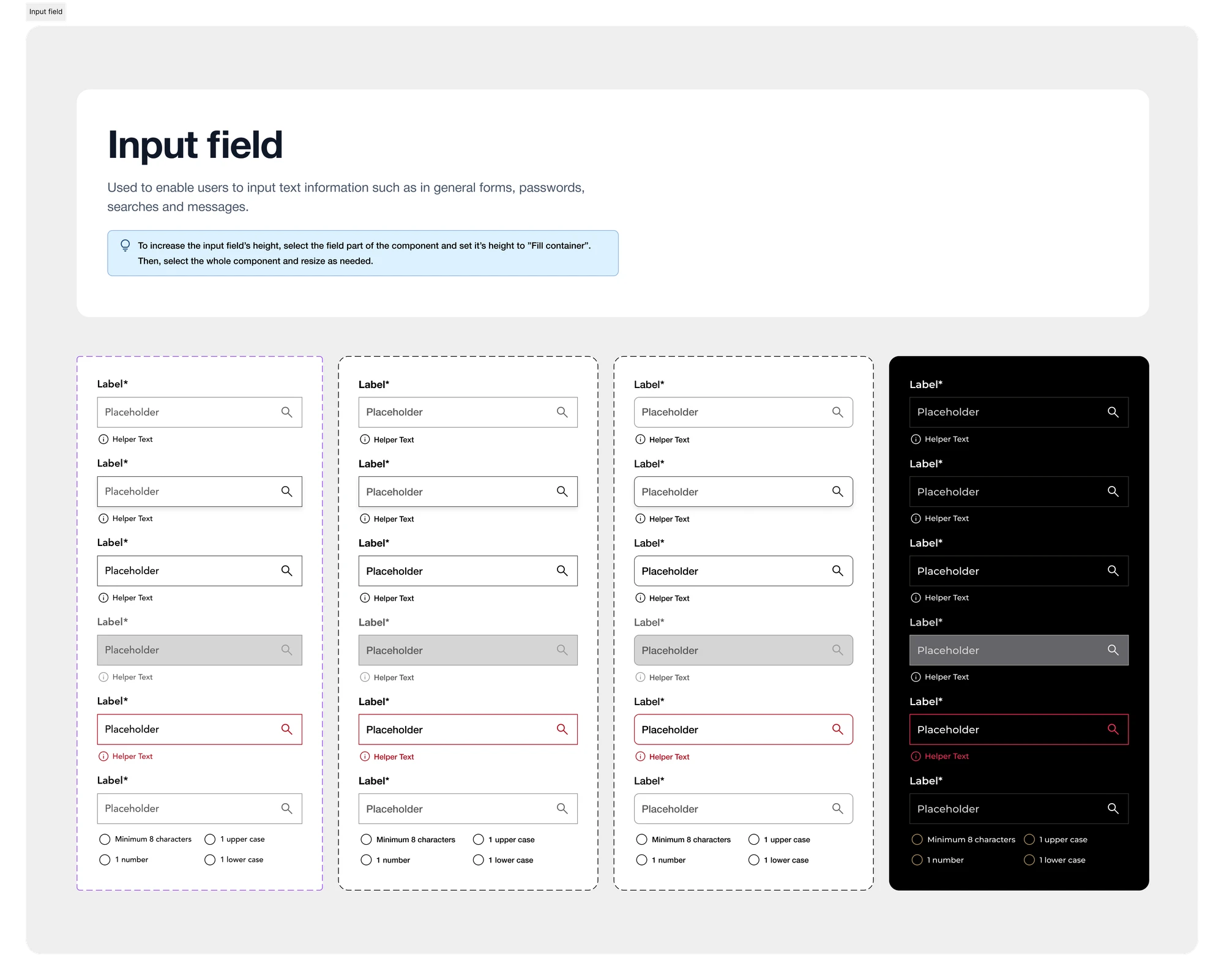Select "1 lower case" radio in the dark panel
1224x980 pixels.
(1029, 860)
